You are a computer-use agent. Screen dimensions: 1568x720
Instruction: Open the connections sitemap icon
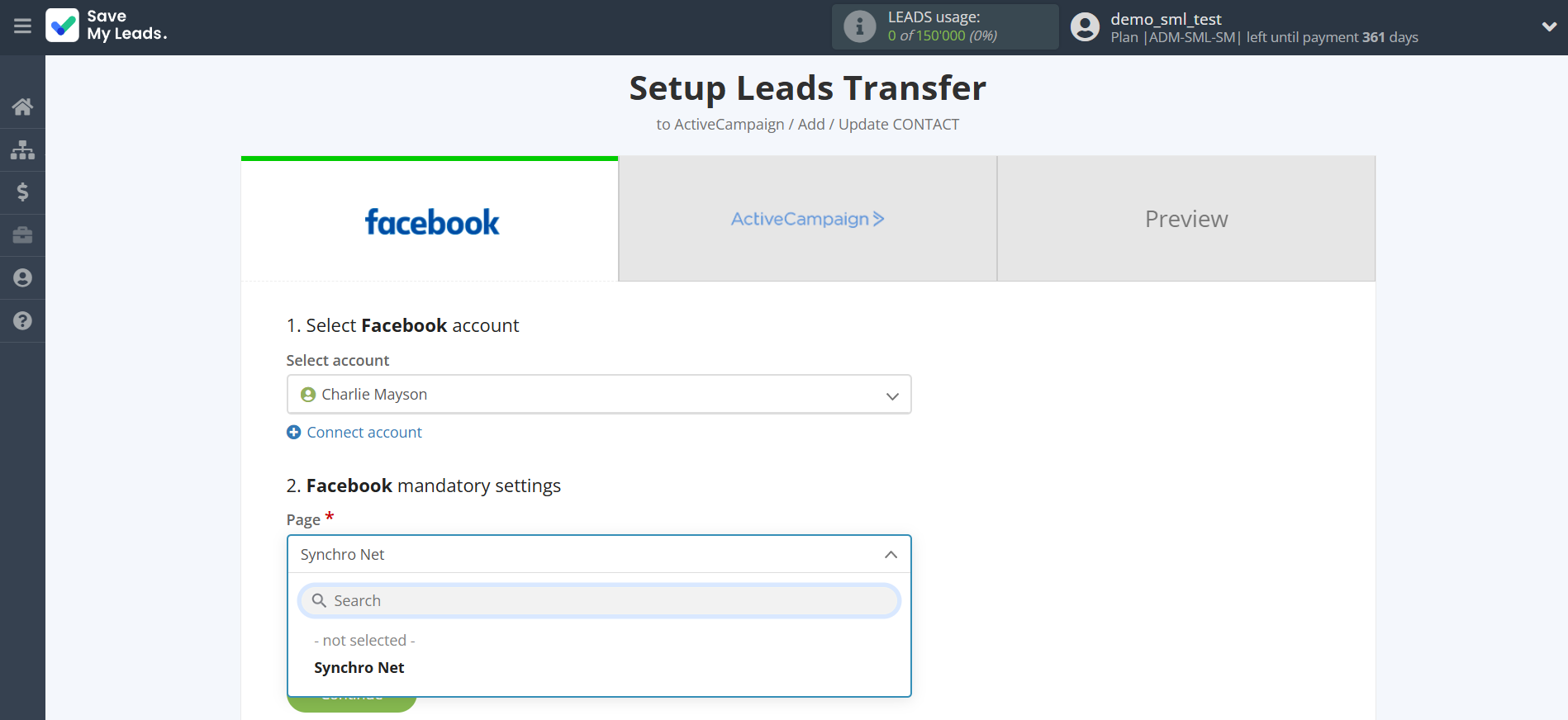[22, 149]
